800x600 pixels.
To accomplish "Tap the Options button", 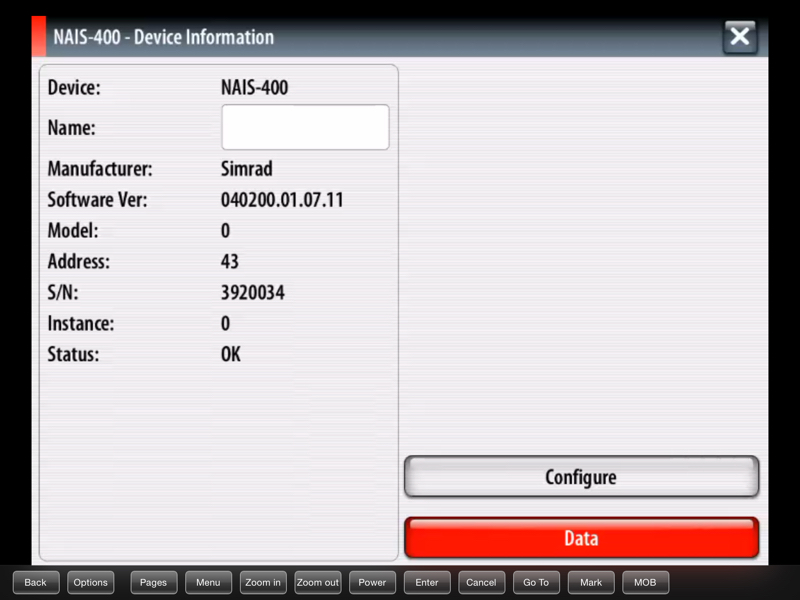I will click(x=90, y=582).
